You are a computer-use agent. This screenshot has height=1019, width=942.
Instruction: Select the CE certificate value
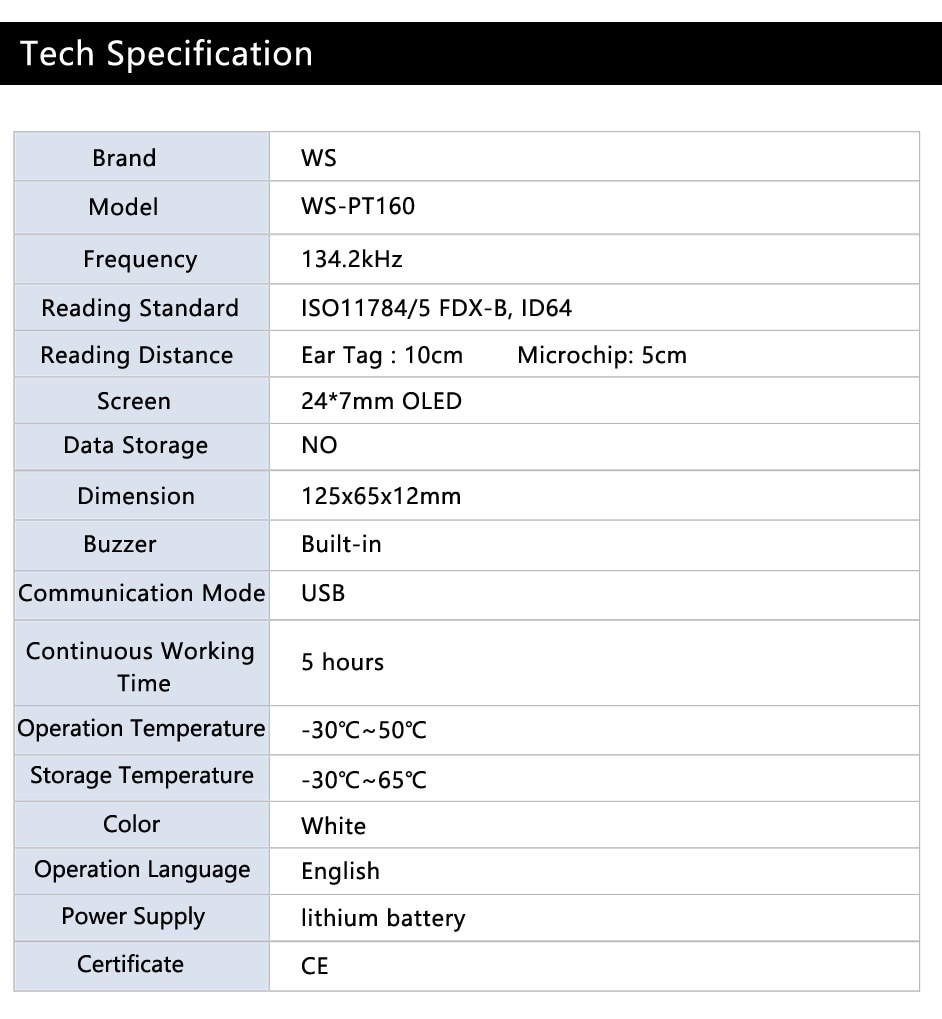314,966
